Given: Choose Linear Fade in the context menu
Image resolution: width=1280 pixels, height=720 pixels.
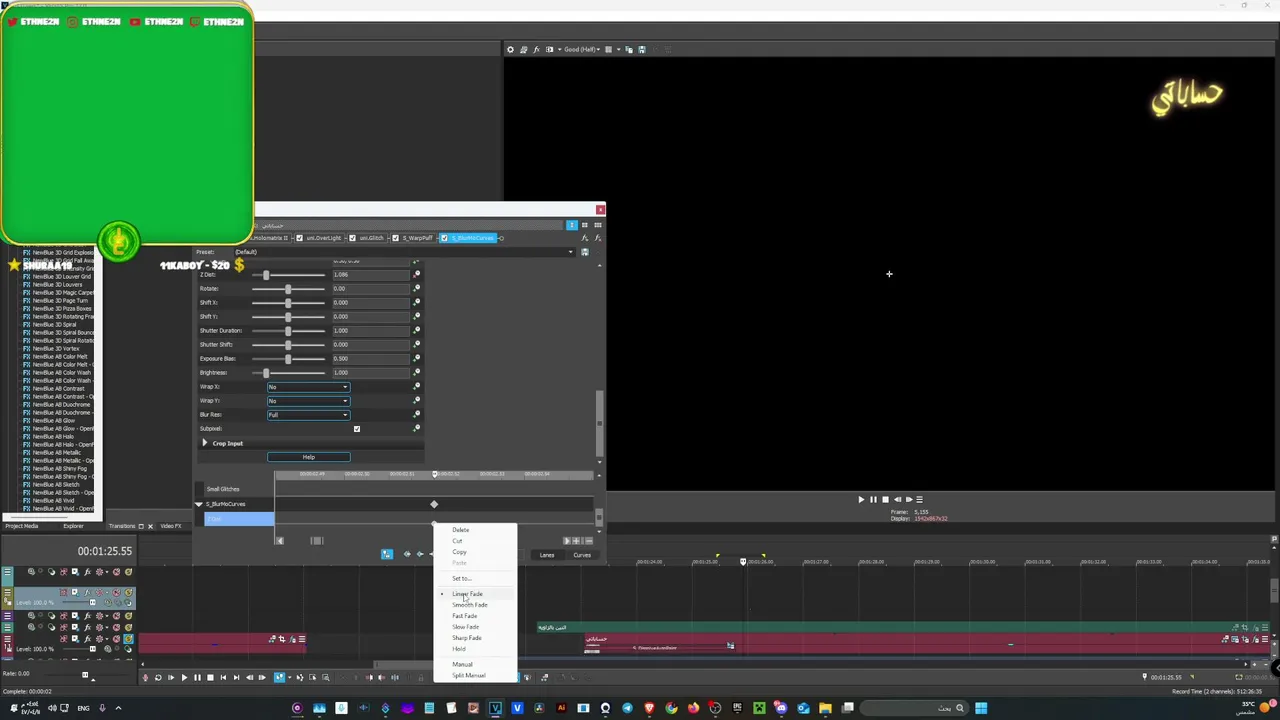Looking at the screenshot, I should click(467, 594).
